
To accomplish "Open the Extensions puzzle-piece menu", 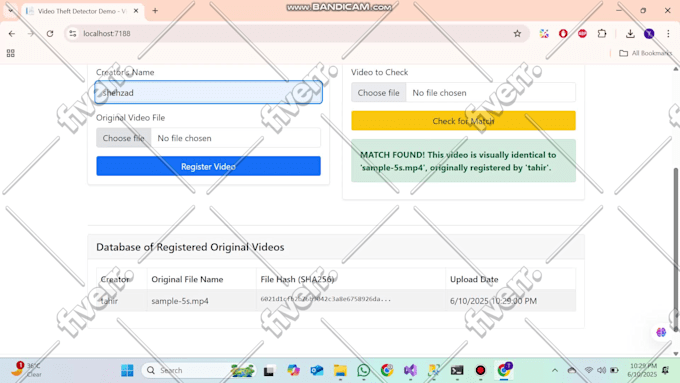I will pos(602,33).
